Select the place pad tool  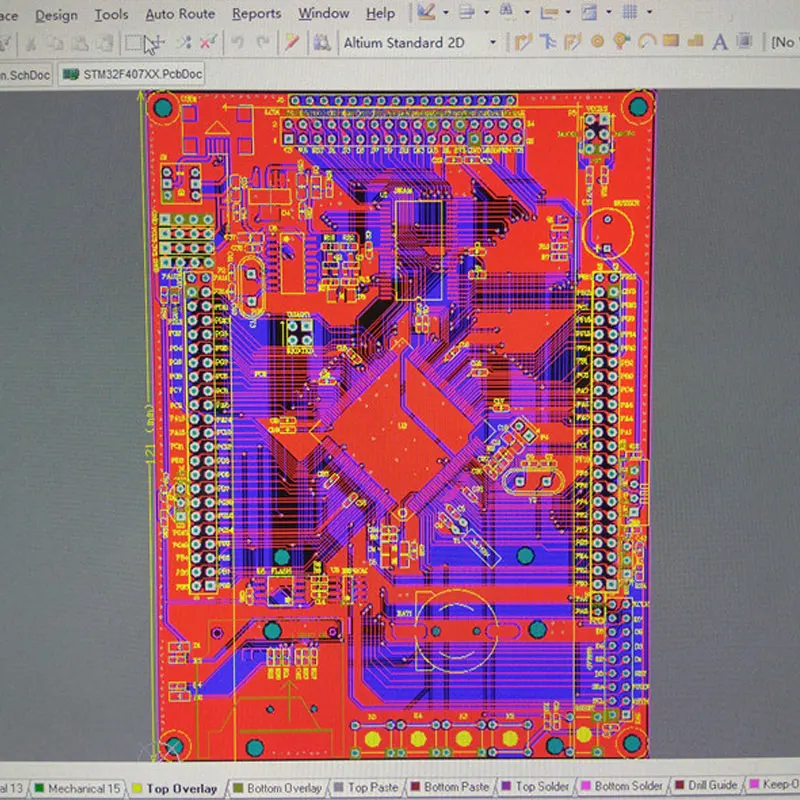click(x=598, y=42)
